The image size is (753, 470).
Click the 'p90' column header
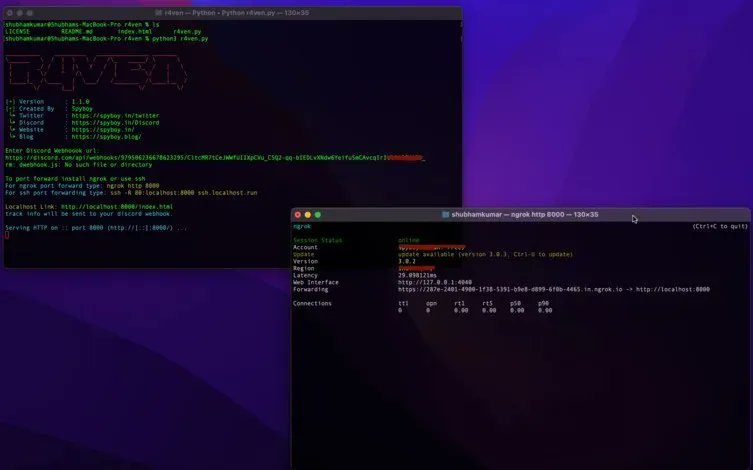[x=543, y=303]
